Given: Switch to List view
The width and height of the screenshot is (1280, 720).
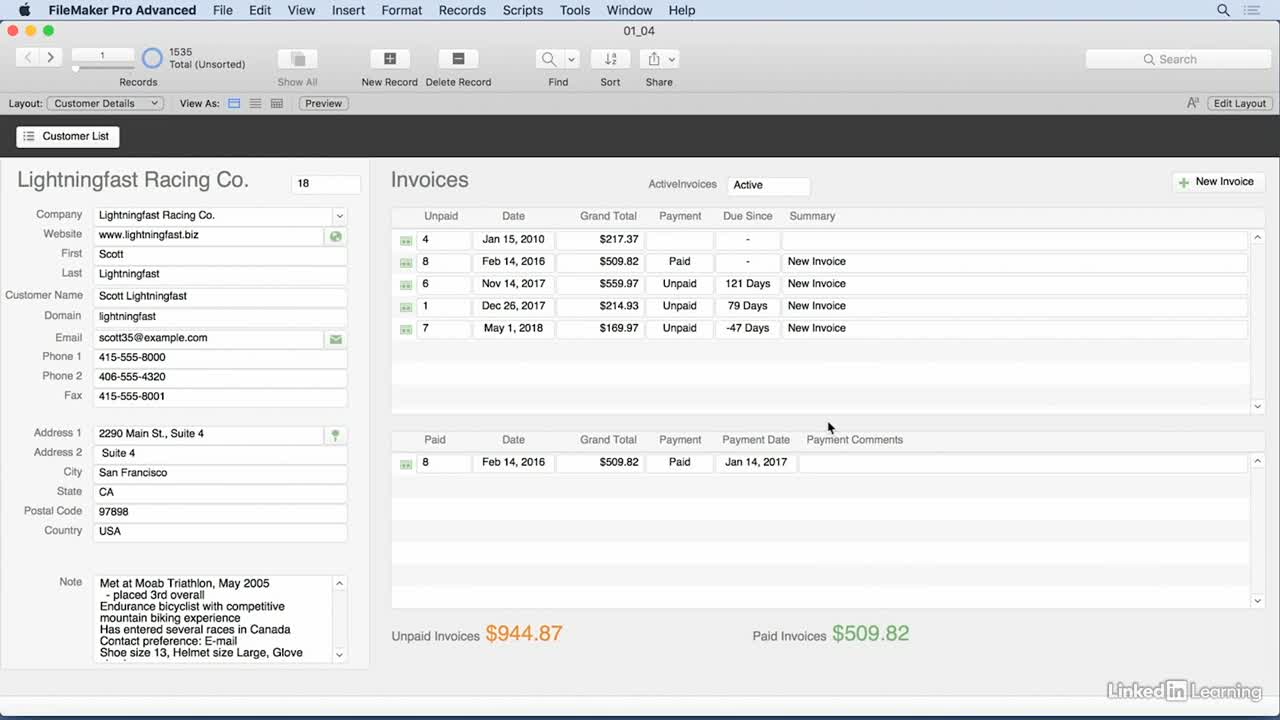Looking at the screenshot, I should coord(256,103).
